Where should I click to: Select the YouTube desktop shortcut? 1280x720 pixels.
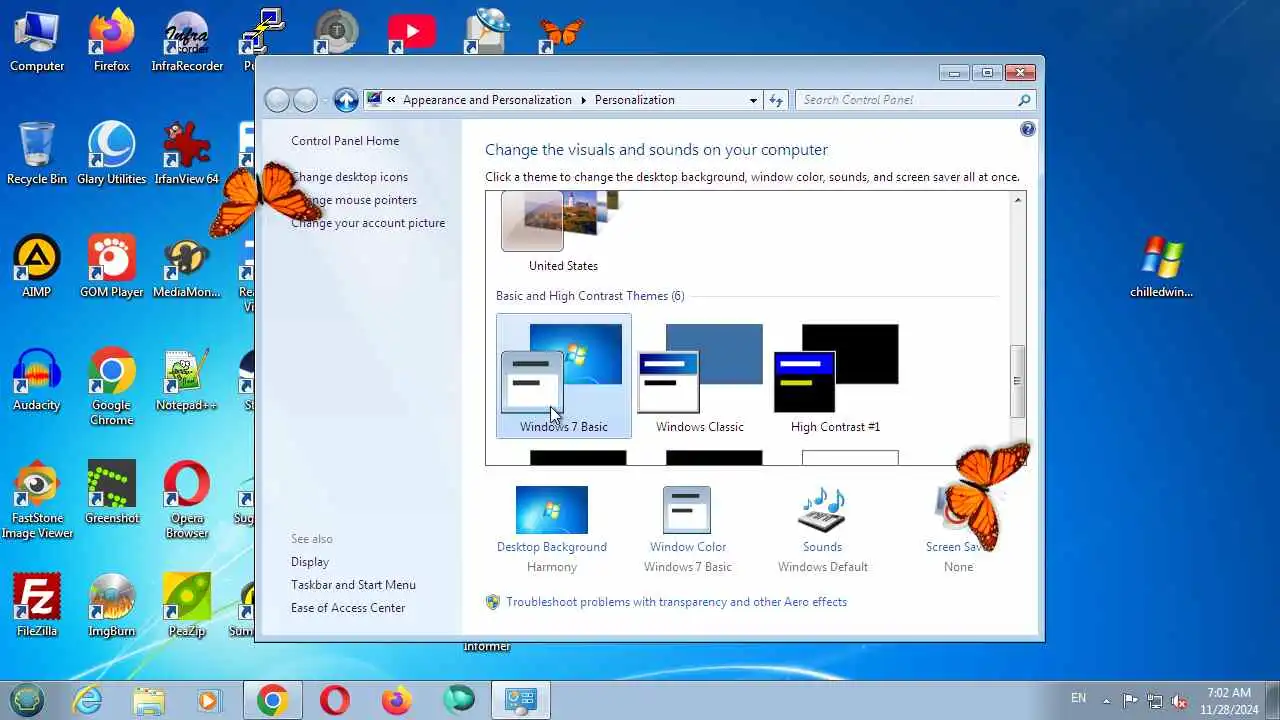[x=411, y=32]
